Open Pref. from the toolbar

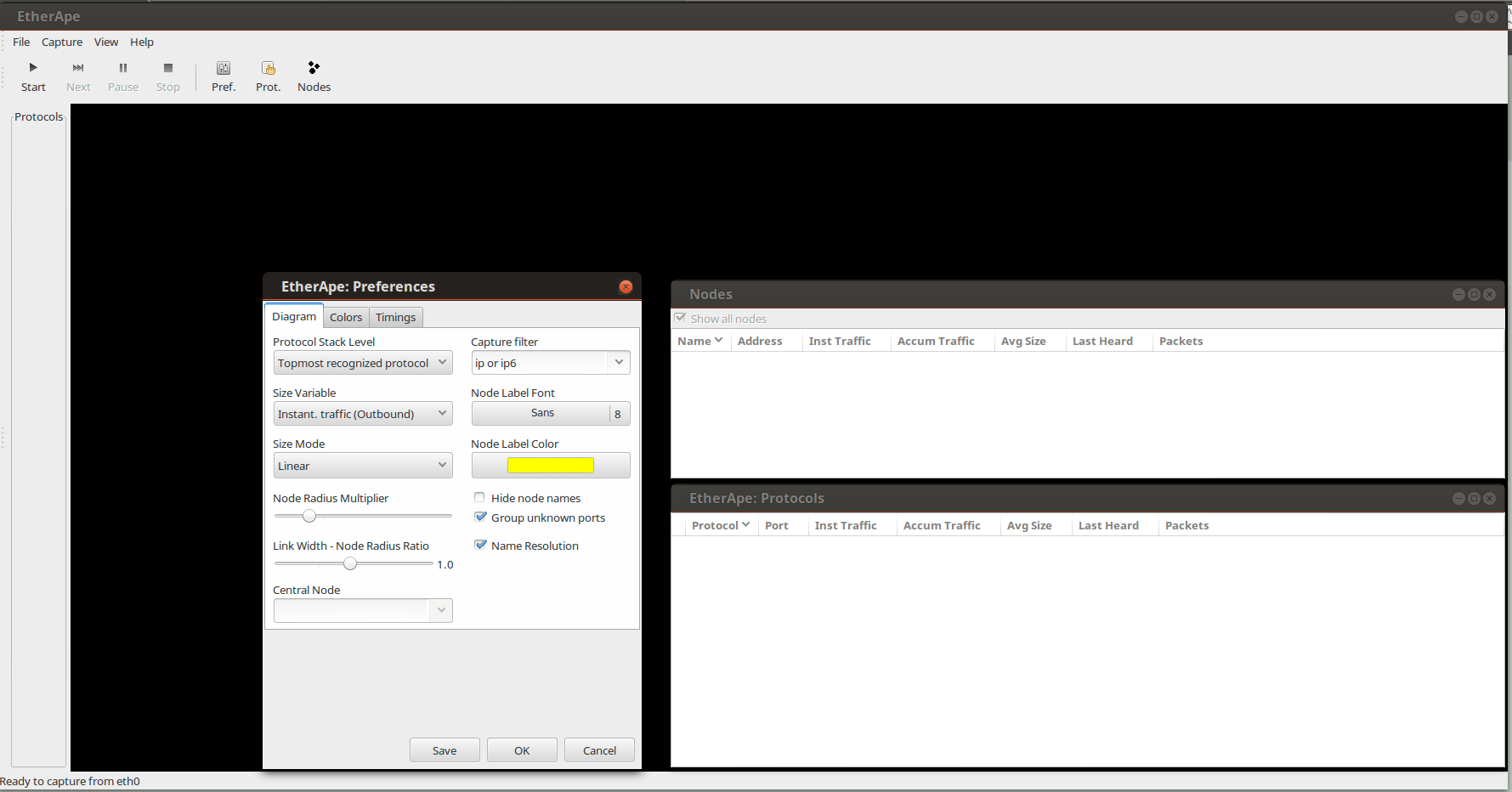(x=224, y=76)
